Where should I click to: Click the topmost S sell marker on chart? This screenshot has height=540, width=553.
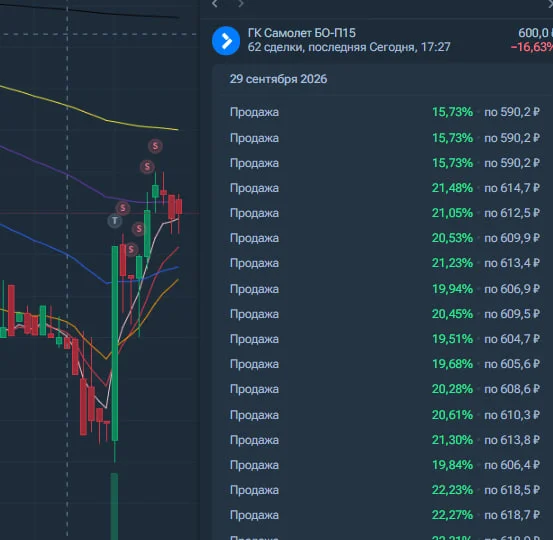[155, 146]
